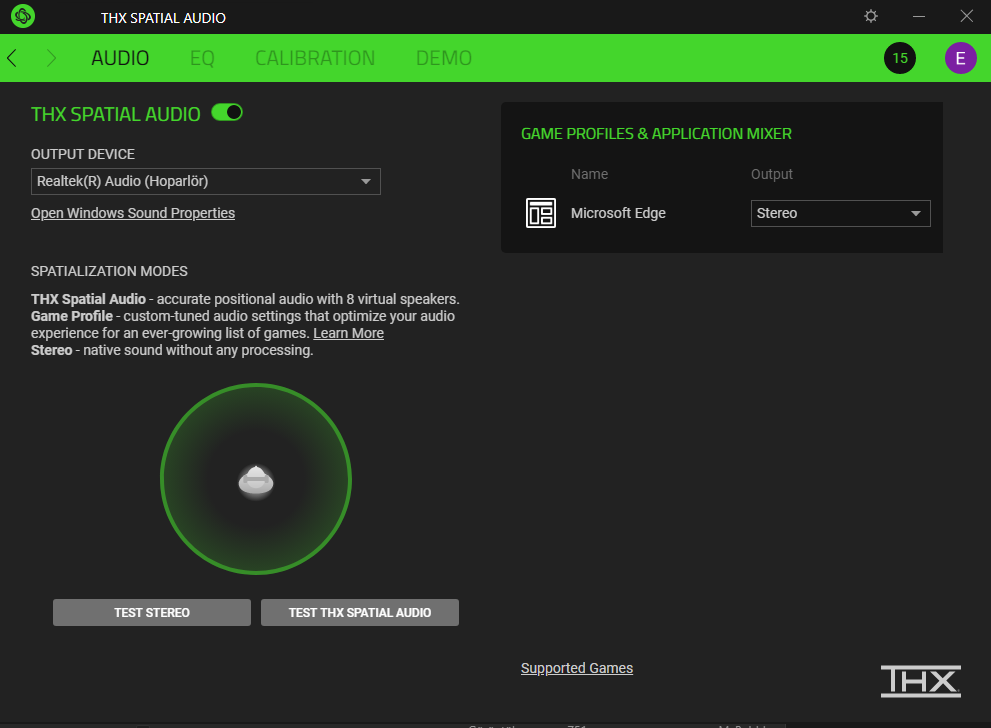Click the Name column header
The width and height of the screenshot is (991, 728).
point(589,174)
